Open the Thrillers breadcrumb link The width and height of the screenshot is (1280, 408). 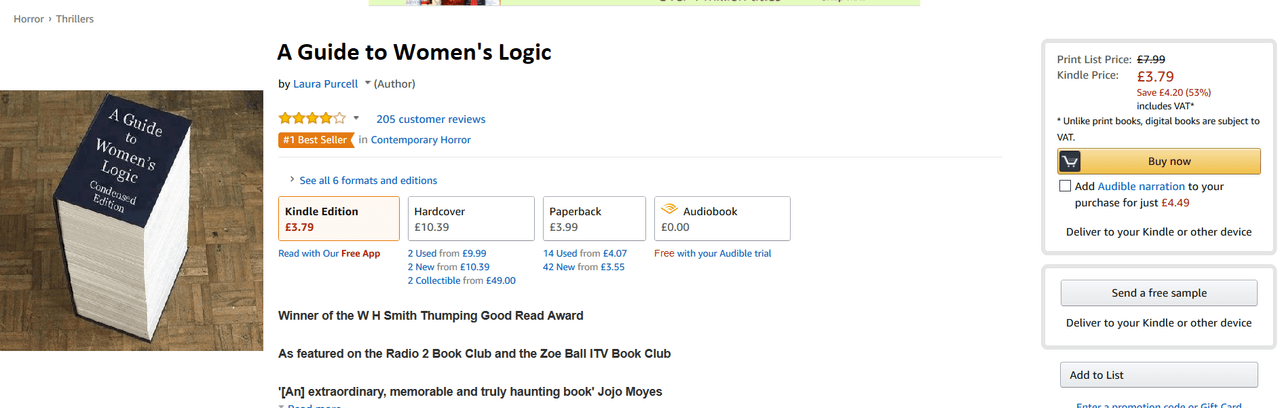point(75,19)
